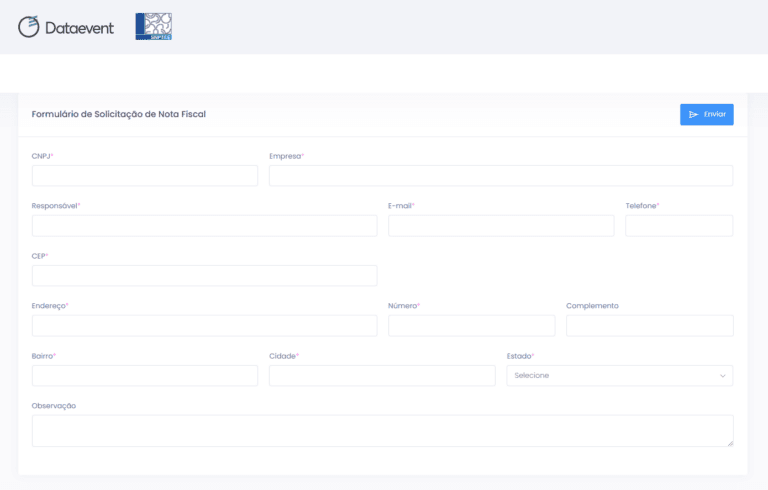Focus the Endereço text field

pos(205,326)
